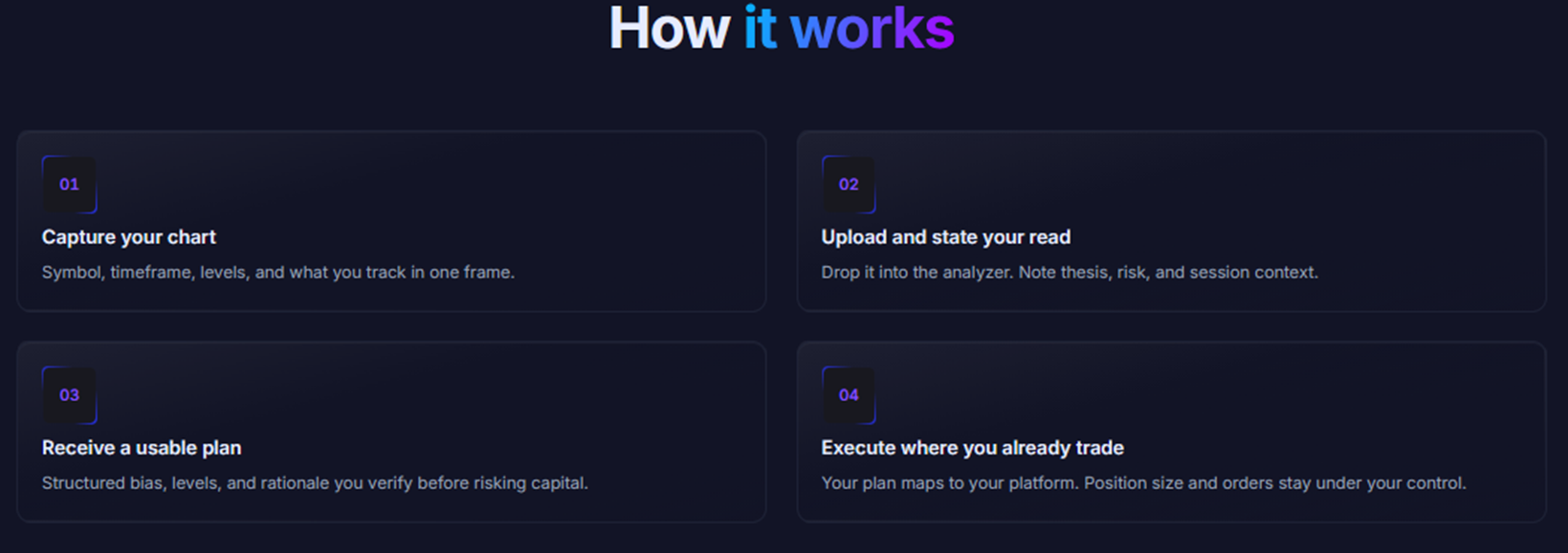Click the "Structured bias, levels, and rationale" text
This screenshot has width=1568, height=553.
pyautogui.click(x=315, y=483)
